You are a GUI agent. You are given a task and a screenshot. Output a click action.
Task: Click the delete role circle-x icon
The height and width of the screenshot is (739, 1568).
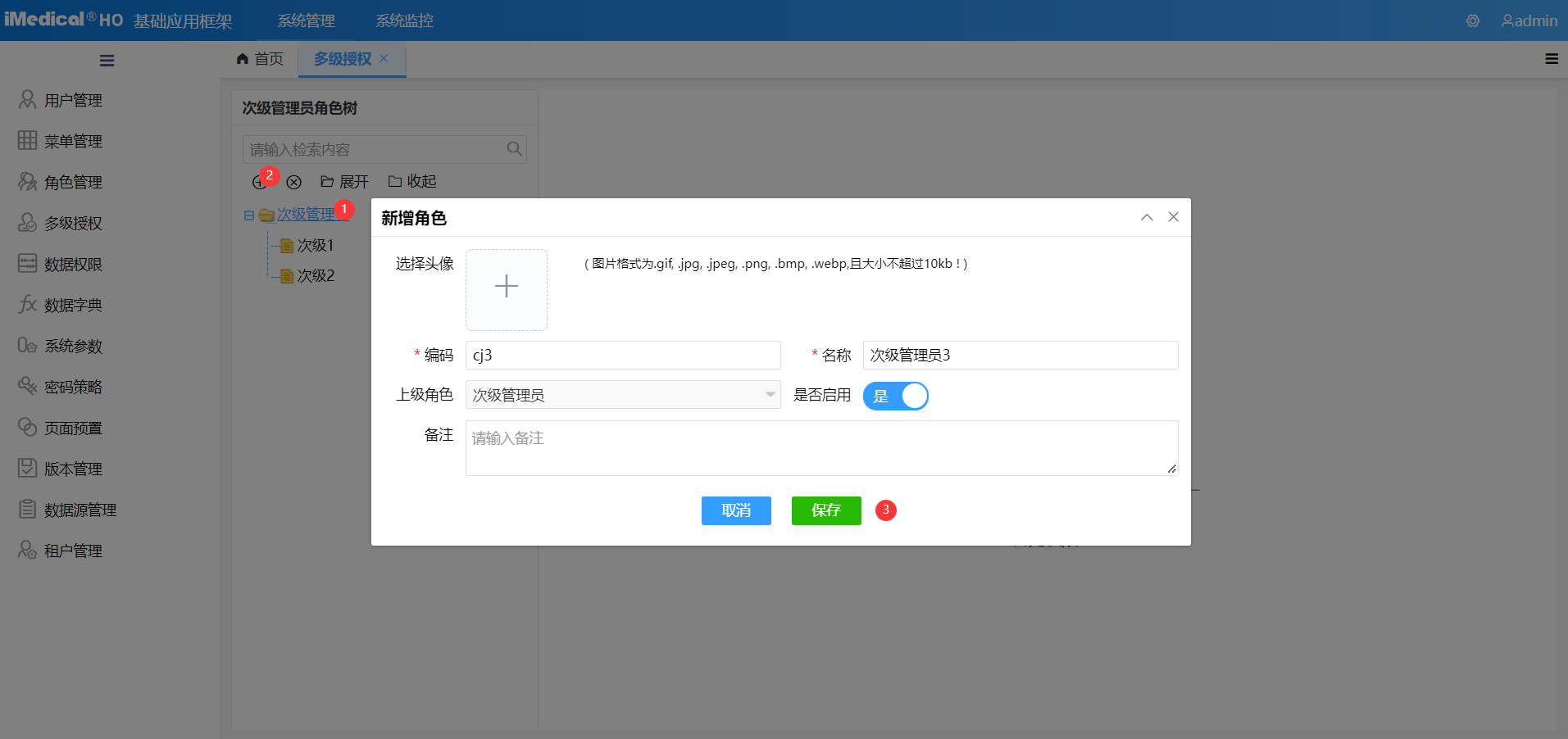pyautogui.click(x=294, y=182)
